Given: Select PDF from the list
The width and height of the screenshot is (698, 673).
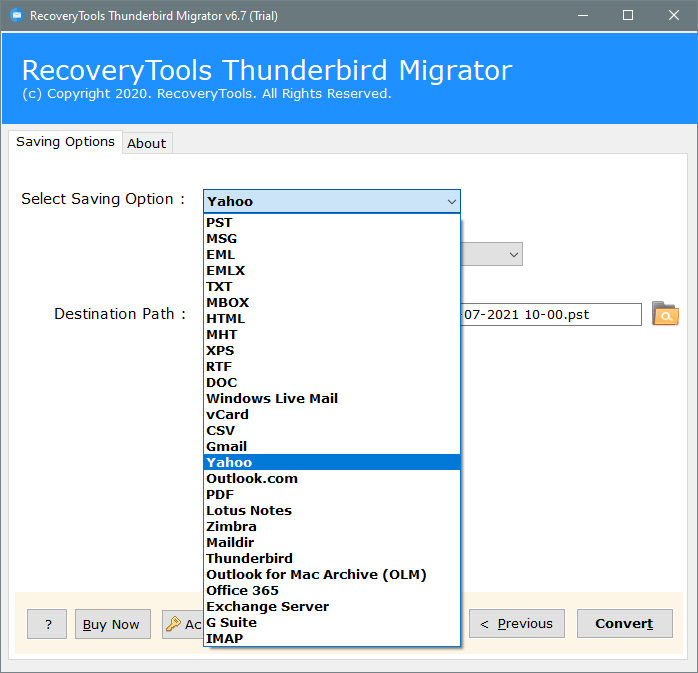Looking at the screenshot, I should (x=332, y=495).
